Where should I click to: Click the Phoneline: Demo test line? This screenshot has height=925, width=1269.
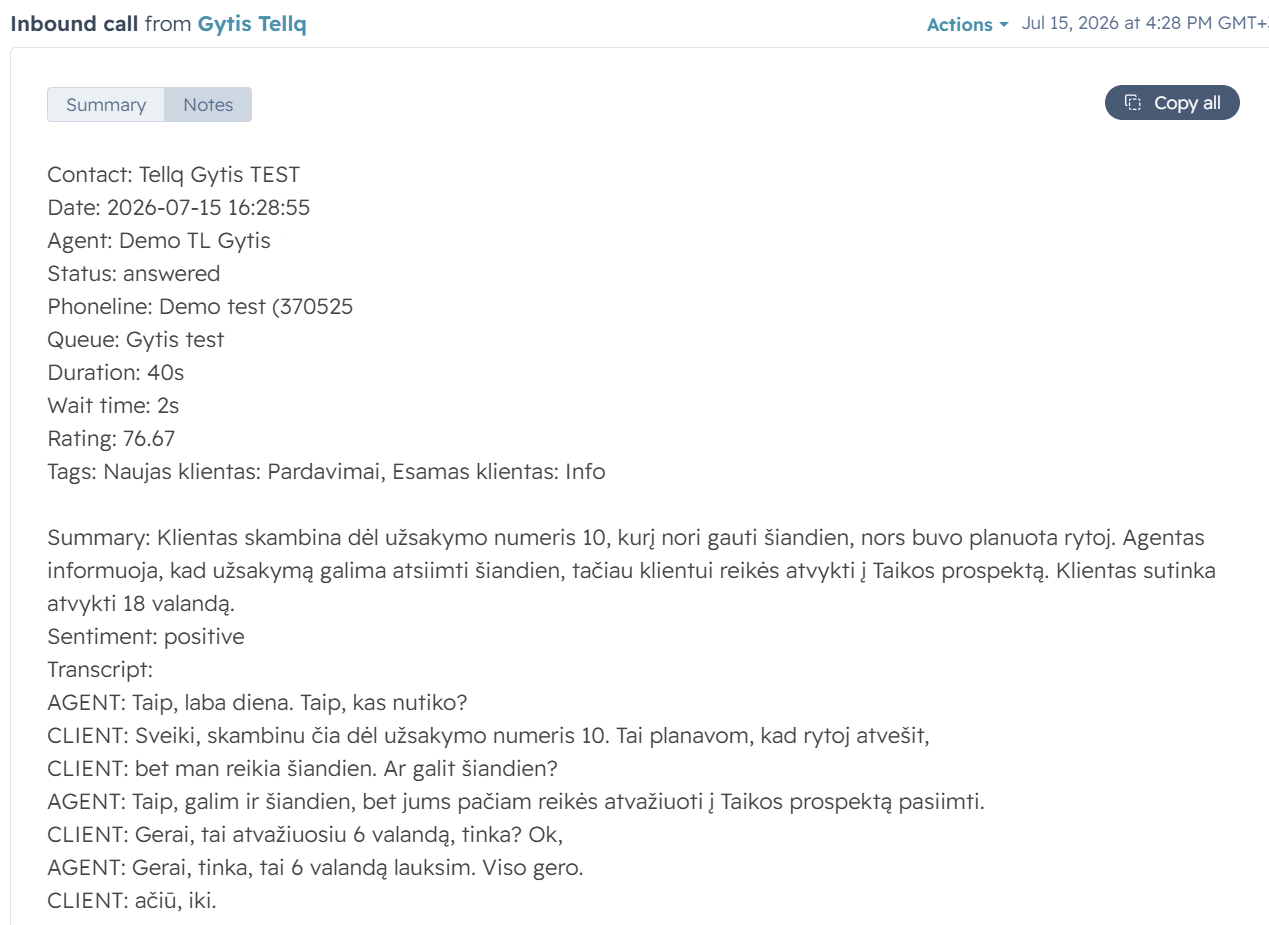[x=200, y=307]
